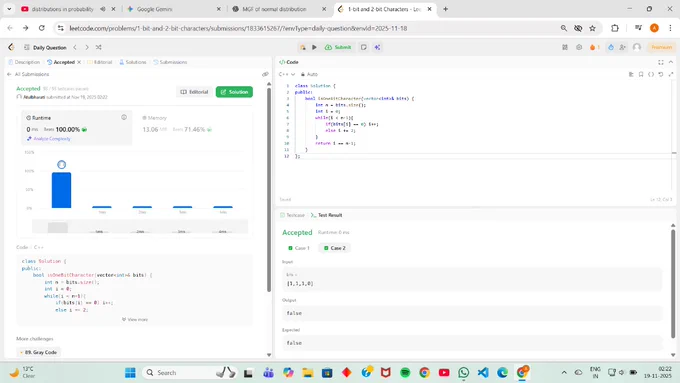Open the 89. Gray Code challenge
This screenshot has width=680, height=383.
pos(39,352)
